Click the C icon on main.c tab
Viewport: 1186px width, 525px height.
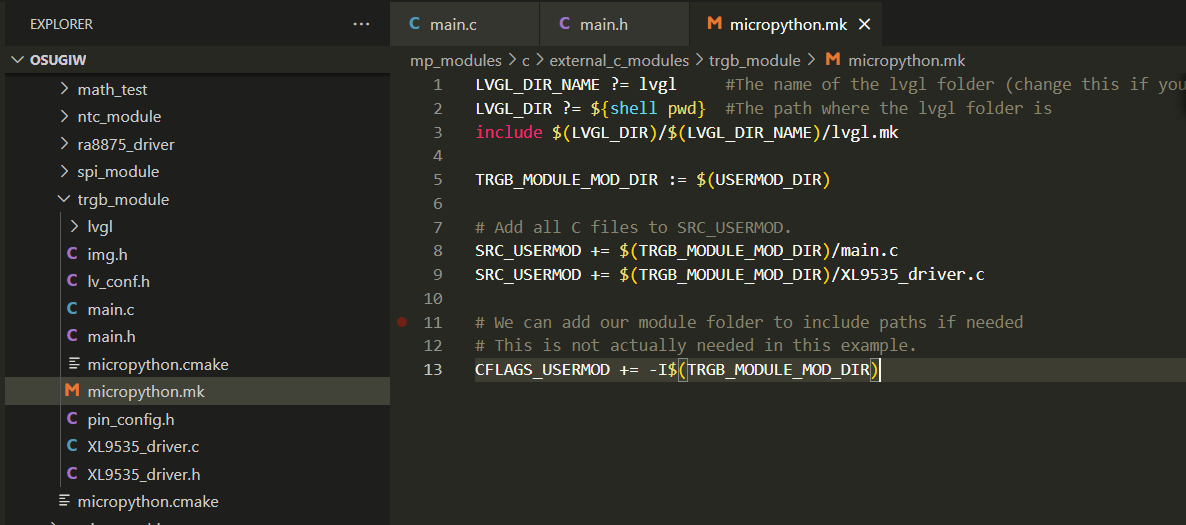[414, 24]
